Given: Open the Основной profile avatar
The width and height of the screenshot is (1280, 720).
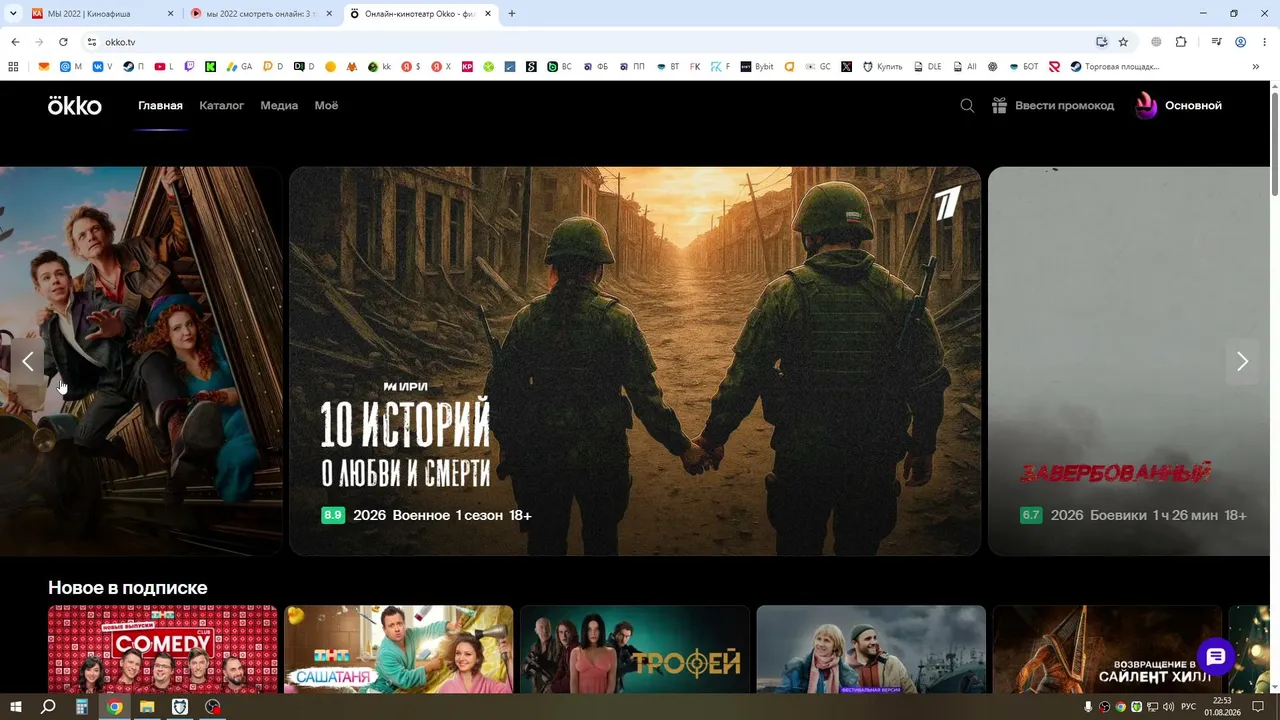Looking at the screenshot, I should tap(1146, 105).
